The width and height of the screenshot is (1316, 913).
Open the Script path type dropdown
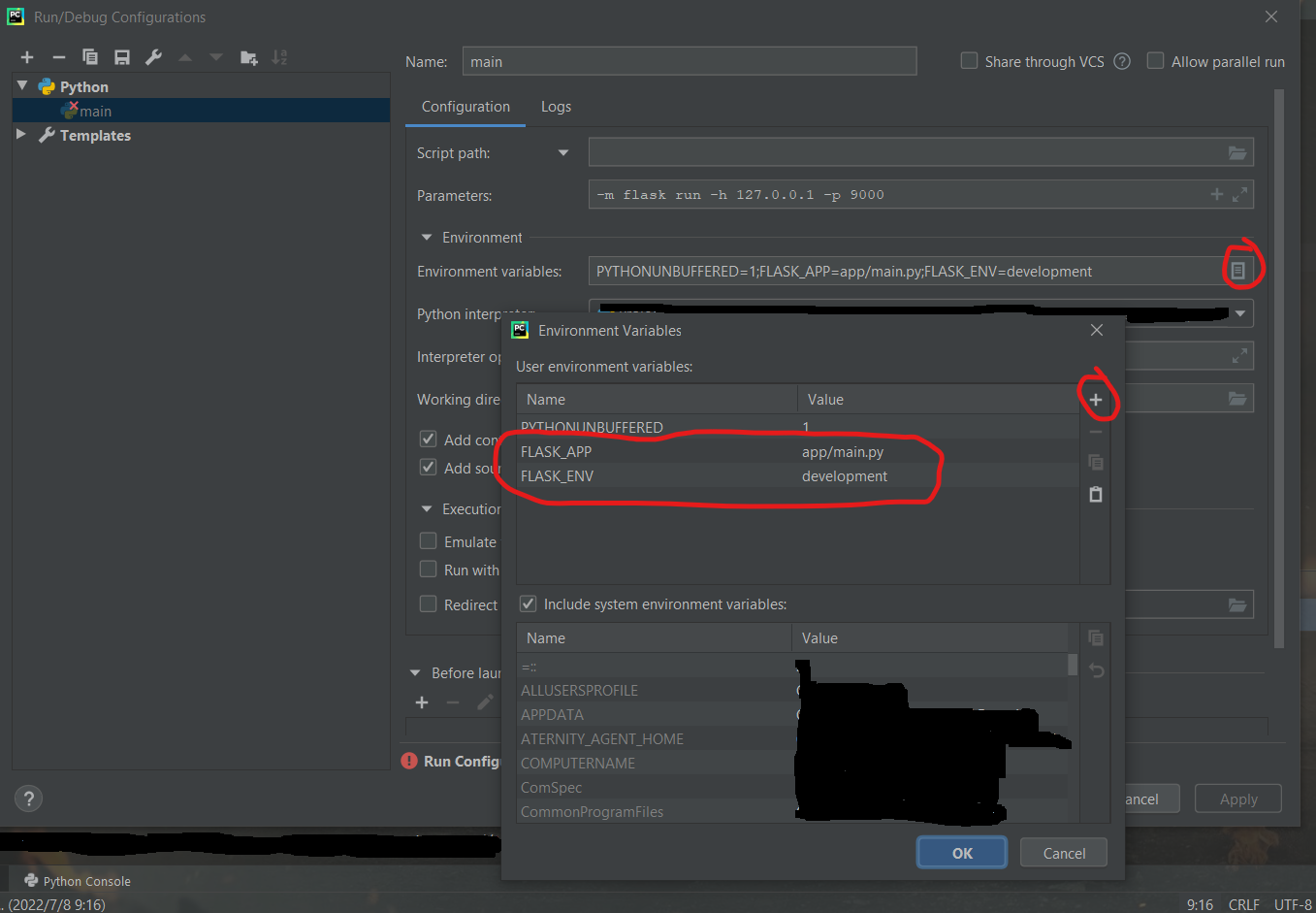pyautogui.click(x=563, y=152)
